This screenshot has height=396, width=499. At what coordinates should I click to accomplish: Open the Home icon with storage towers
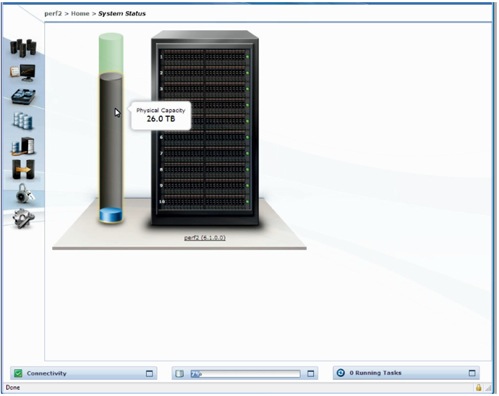click(x=23, y=47)
